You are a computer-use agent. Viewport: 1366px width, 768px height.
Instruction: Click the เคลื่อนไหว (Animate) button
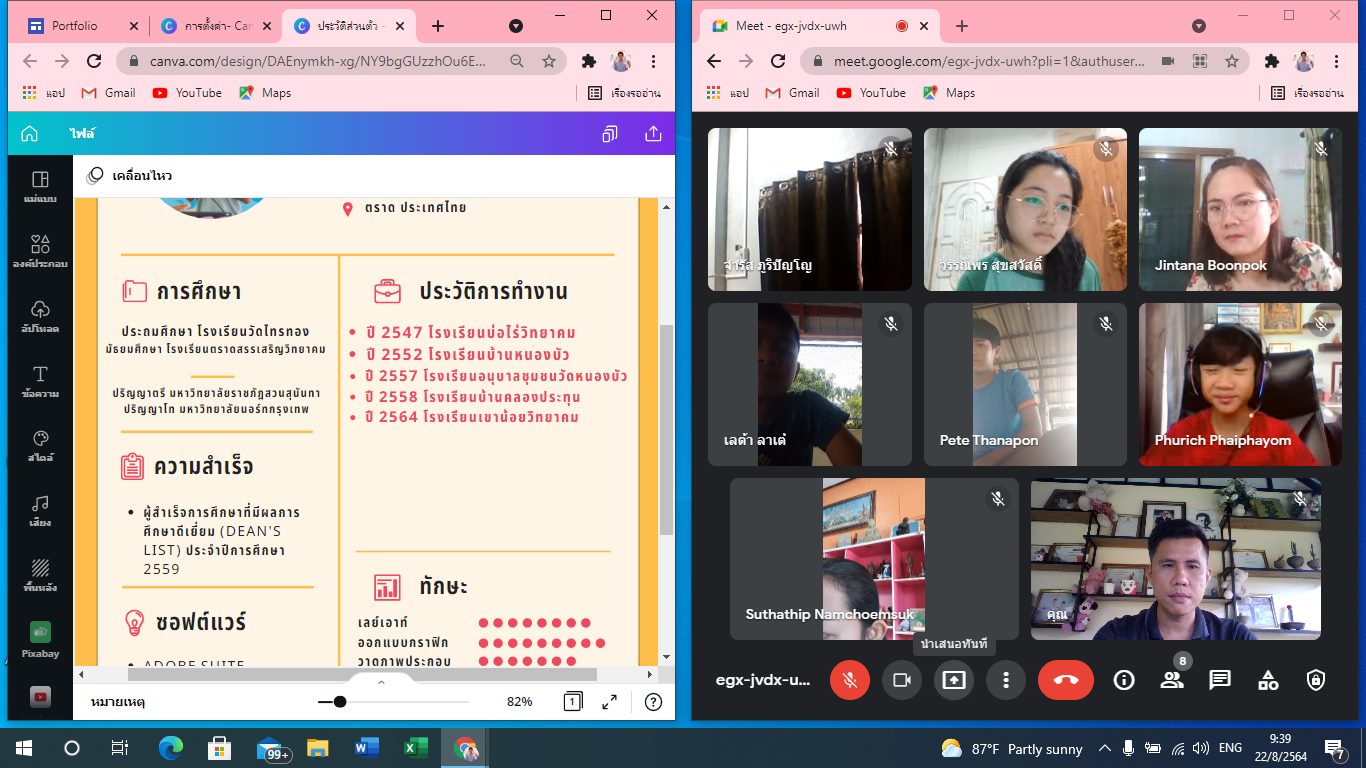[130, 176]
